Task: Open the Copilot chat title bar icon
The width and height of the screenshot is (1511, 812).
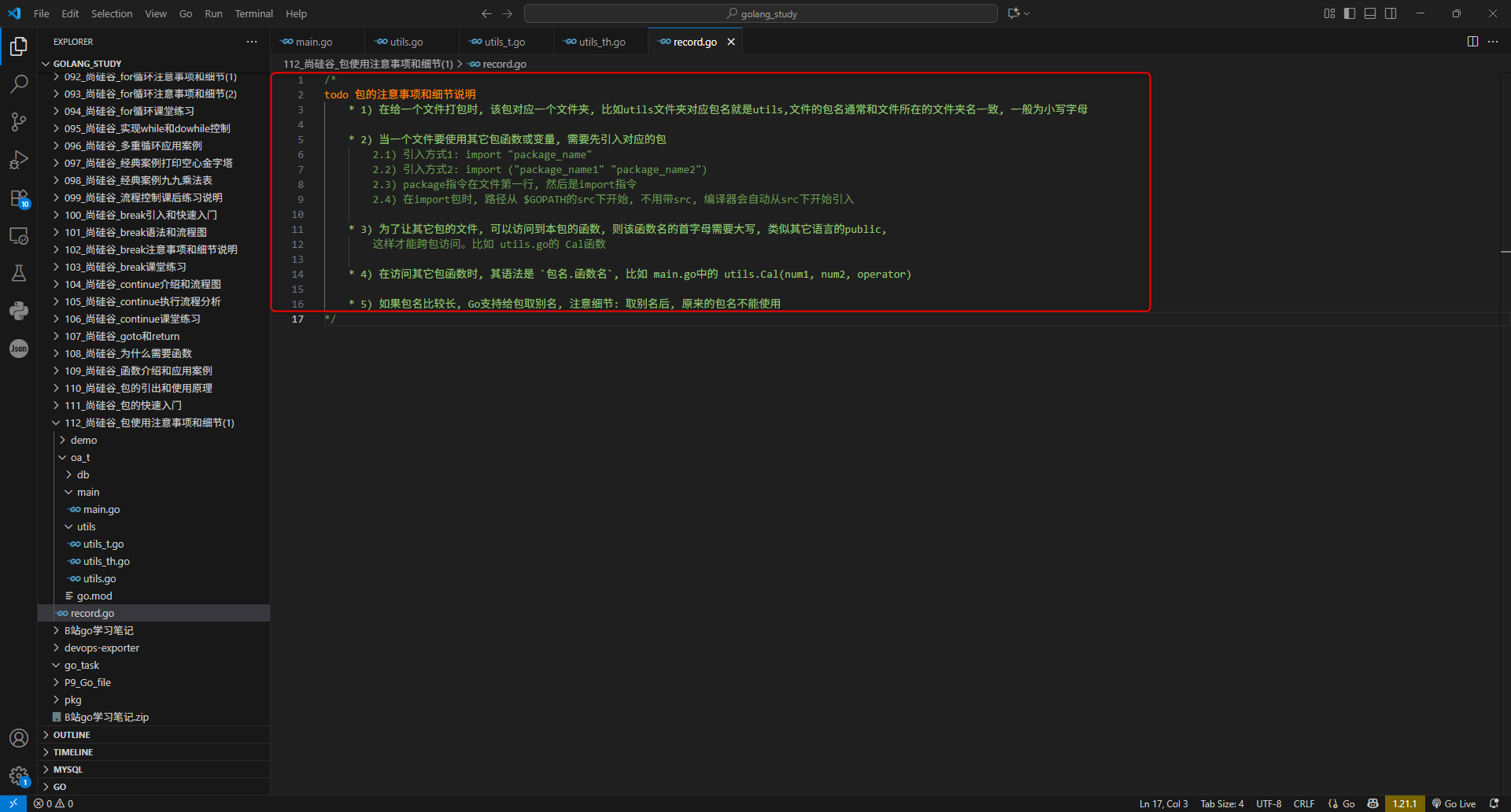Action: click(1018, 13)
